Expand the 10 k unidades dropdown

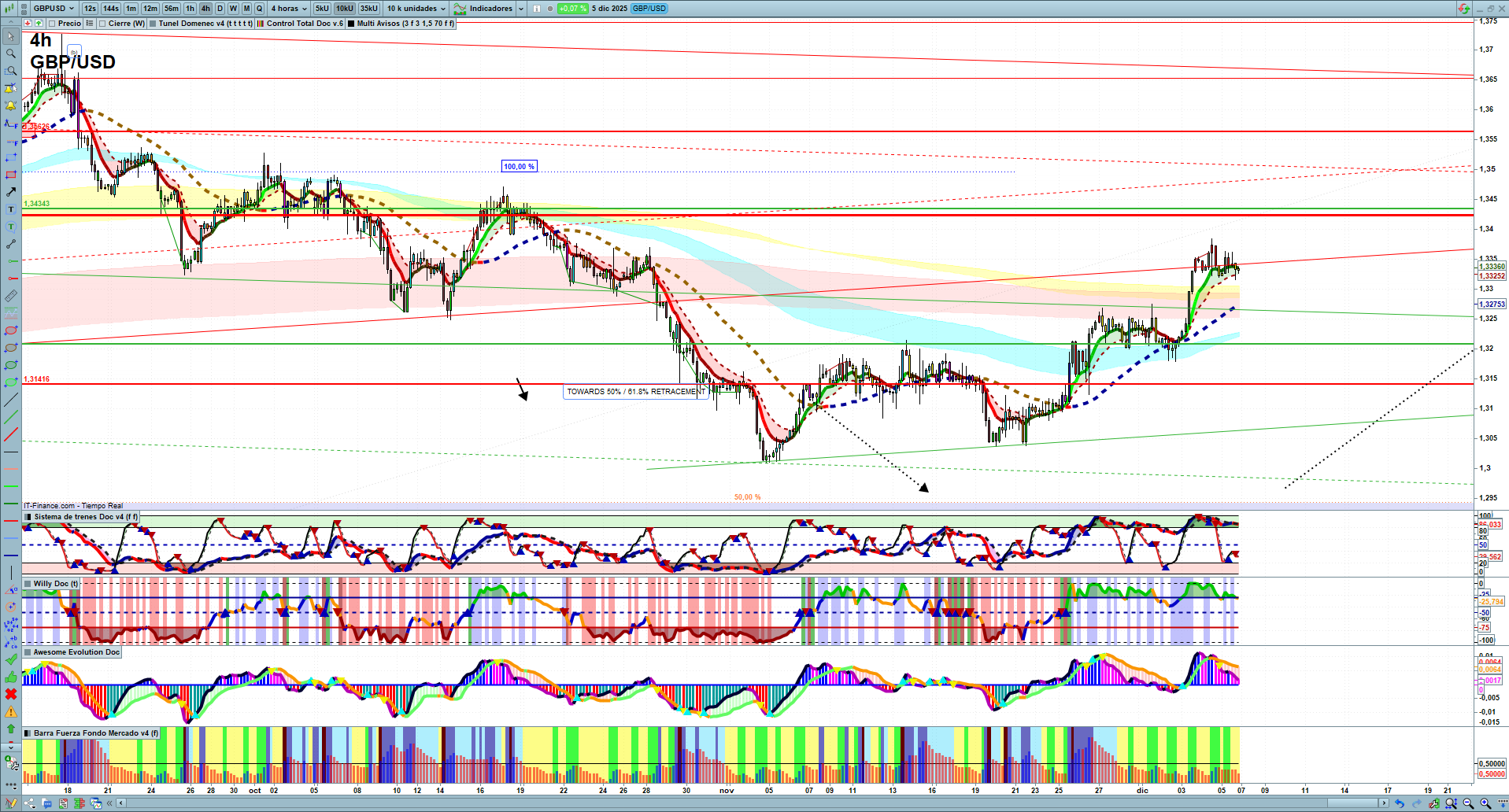pyautogui.click(x=416, y=9)
